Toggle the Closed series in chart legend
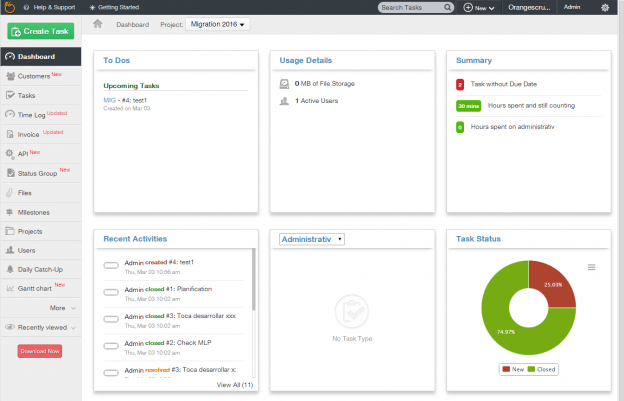The width and height of the screenshot is (624, 401). [545, 369]
